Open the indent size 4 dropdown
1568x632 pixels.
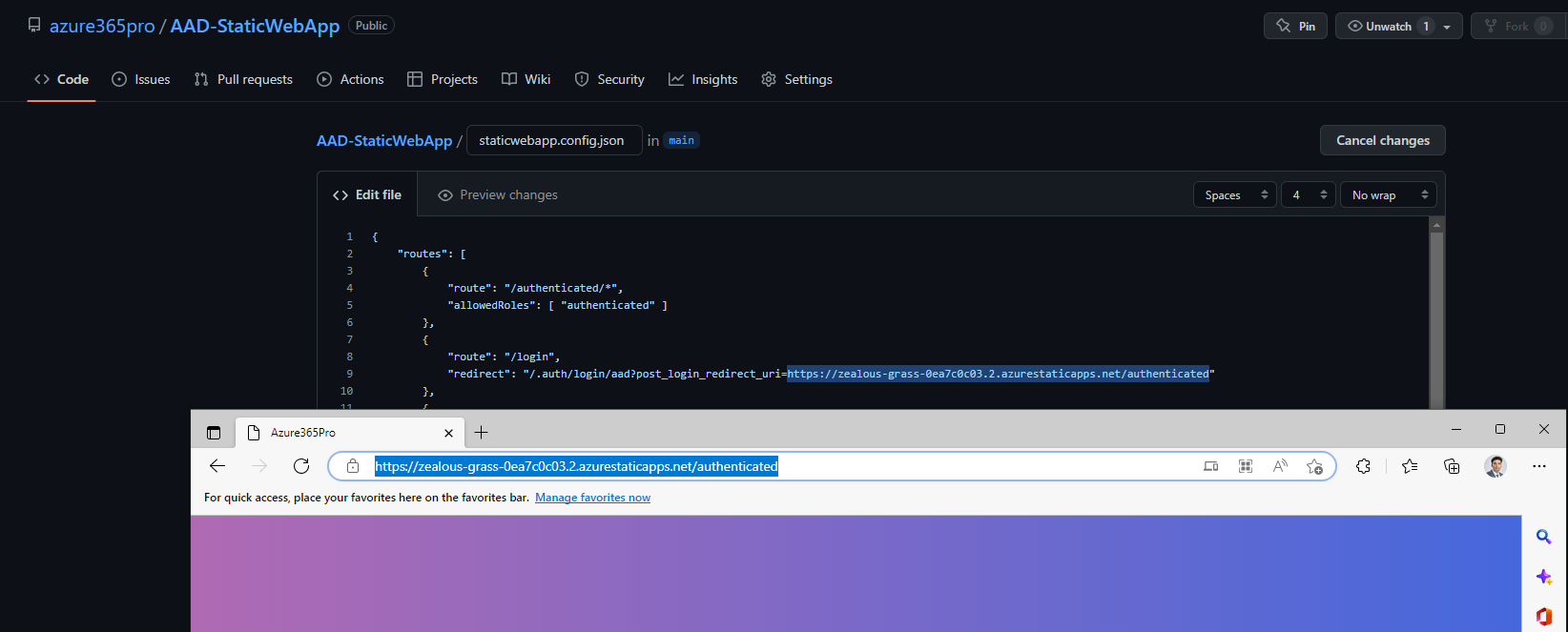(x=1308, y=194)
